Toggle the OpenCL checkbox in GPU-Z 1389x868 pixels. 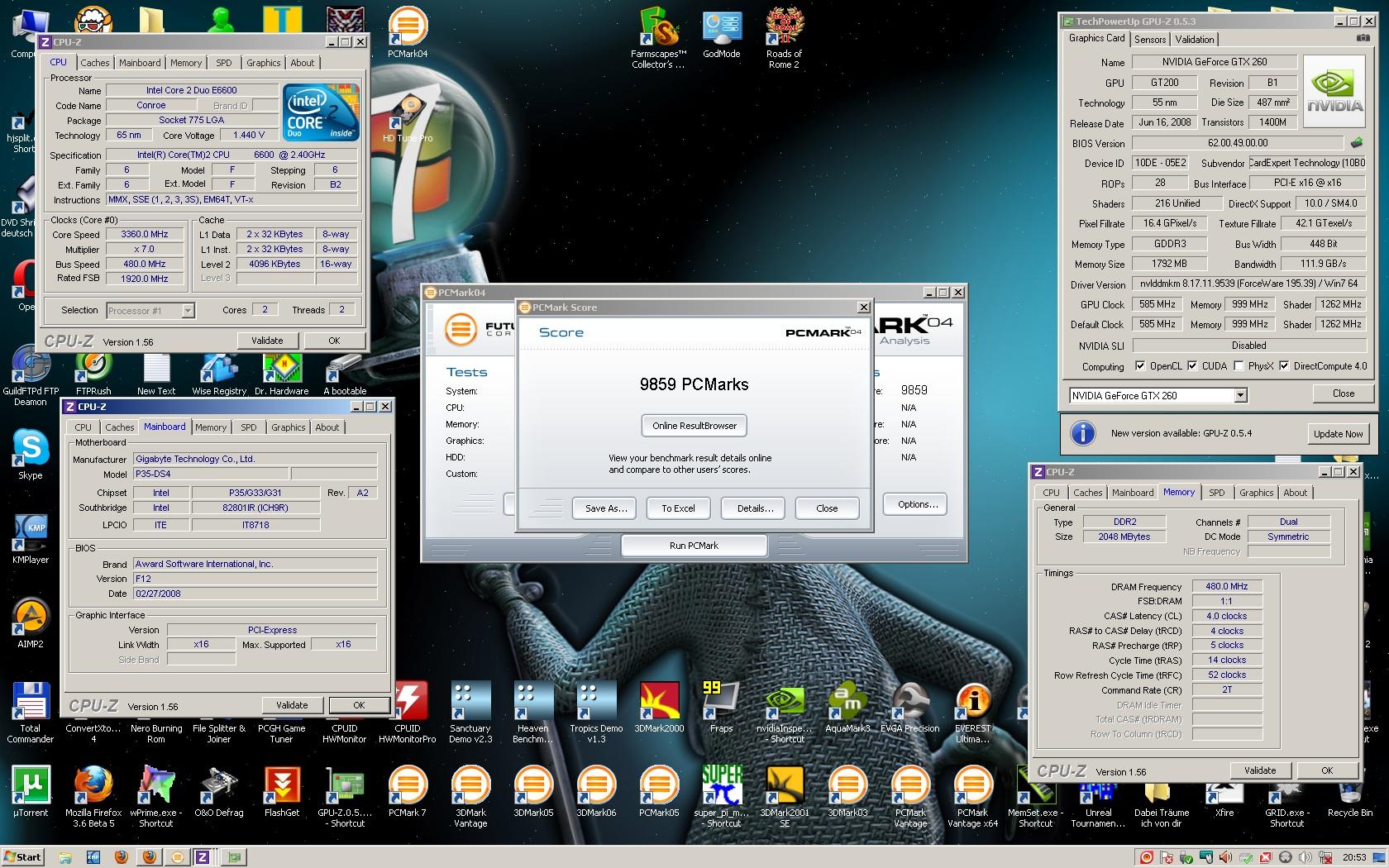(1140, 365)
